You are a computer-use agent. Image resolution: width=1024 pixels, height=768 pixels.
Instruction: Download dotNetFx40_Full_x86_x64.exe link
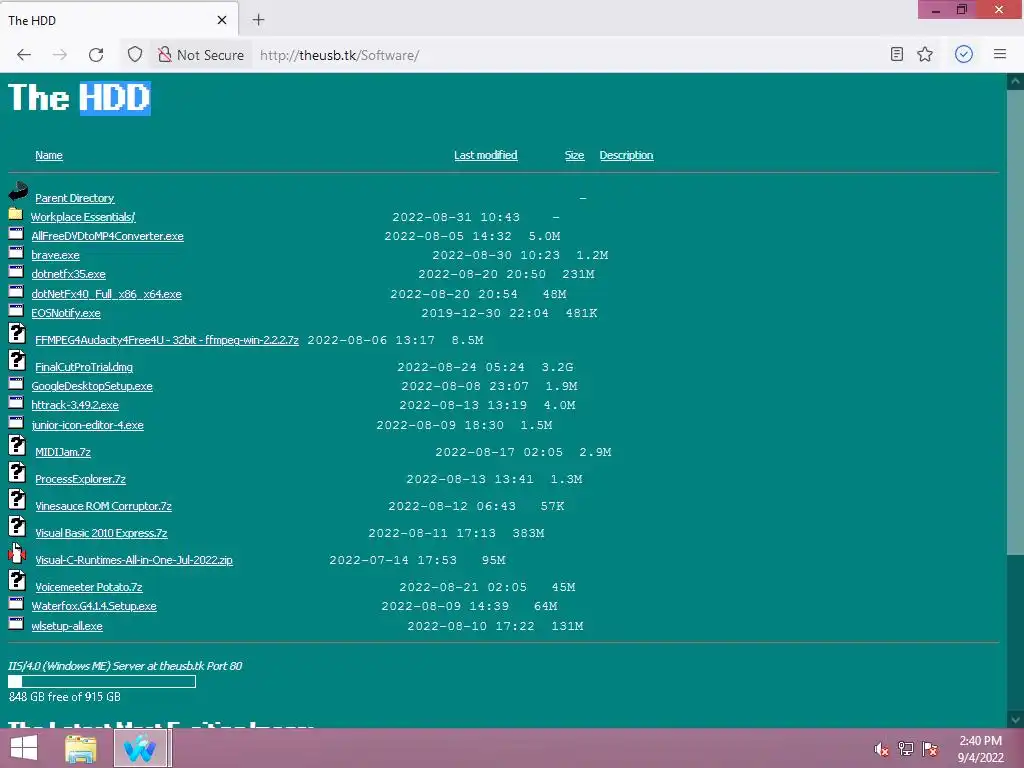106,294
